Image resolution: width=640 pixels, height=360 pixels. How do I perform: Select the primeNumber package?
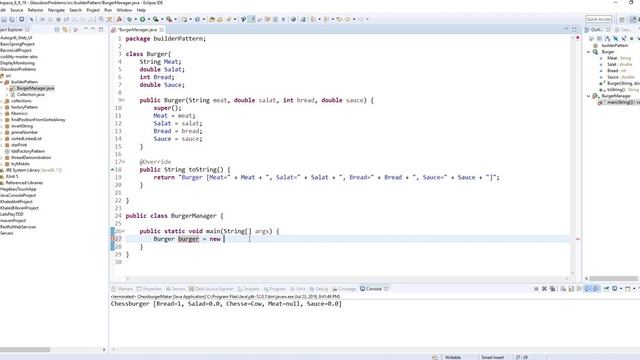pyautogui.click(x=24, y=132)
